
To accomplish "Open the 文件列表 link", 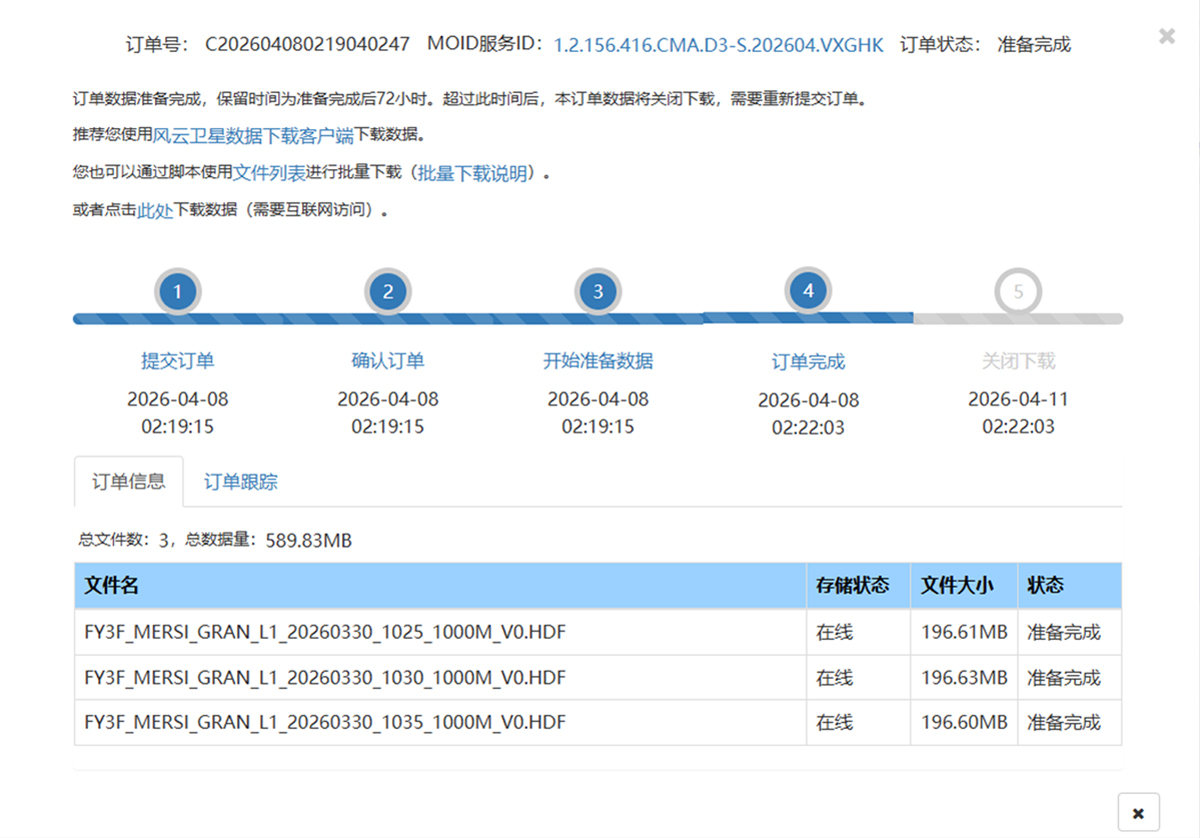I will point(270,173).
